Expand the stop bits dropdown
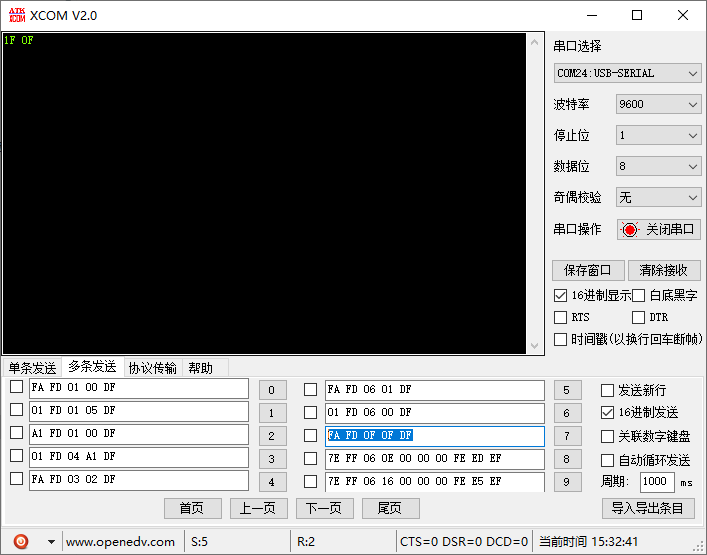The image size is (707, 555). [658, 135]
